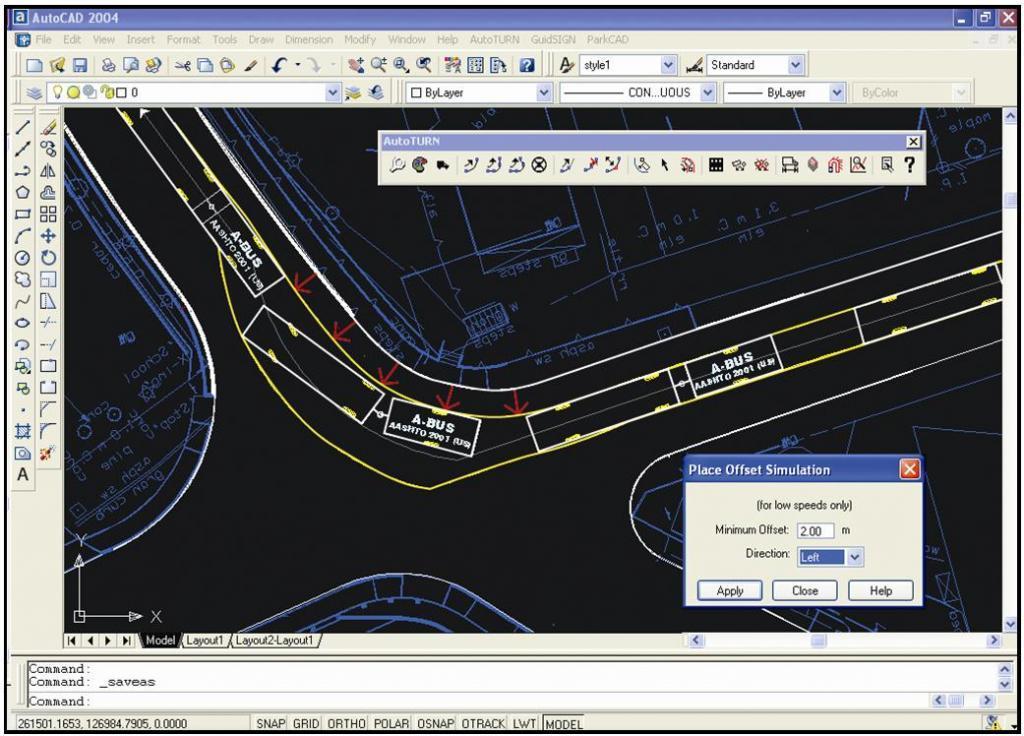
Task: Open the ParkCAD menu
Action: 607,39
